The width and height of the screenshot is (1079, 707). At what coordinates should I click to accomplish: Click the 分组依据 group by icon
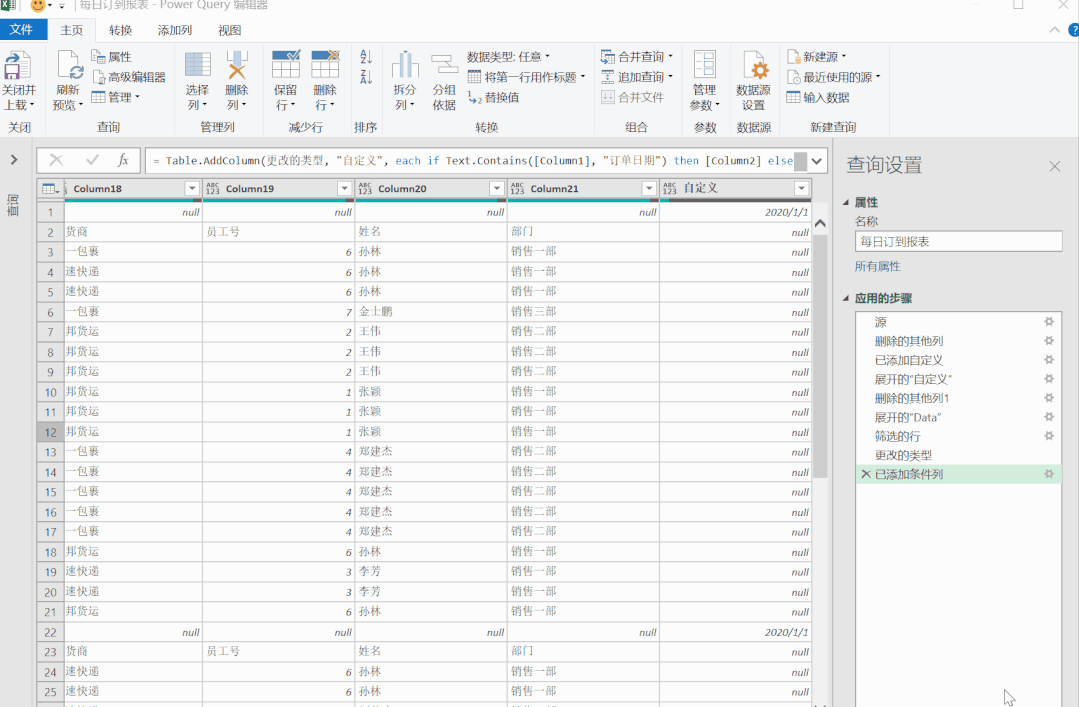[x=445, y=65]
